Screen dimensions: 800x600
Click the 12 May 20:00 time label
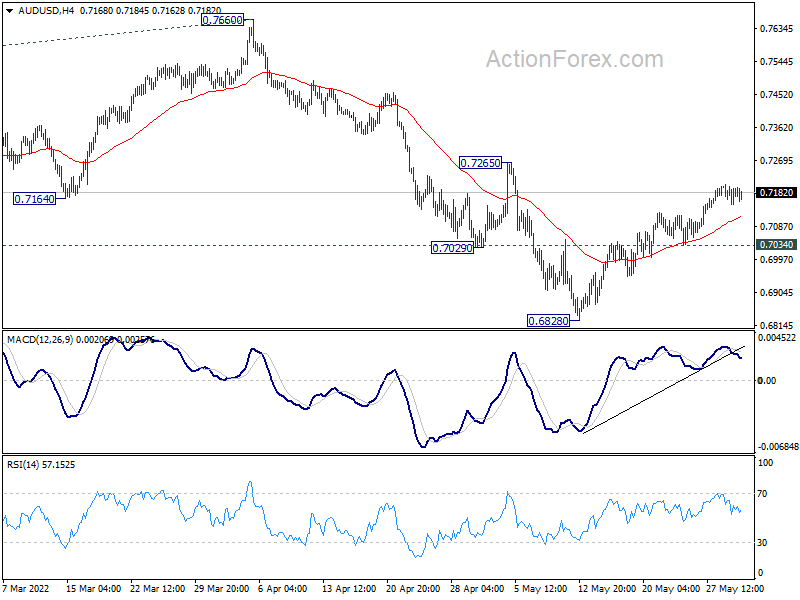(607, 589)
